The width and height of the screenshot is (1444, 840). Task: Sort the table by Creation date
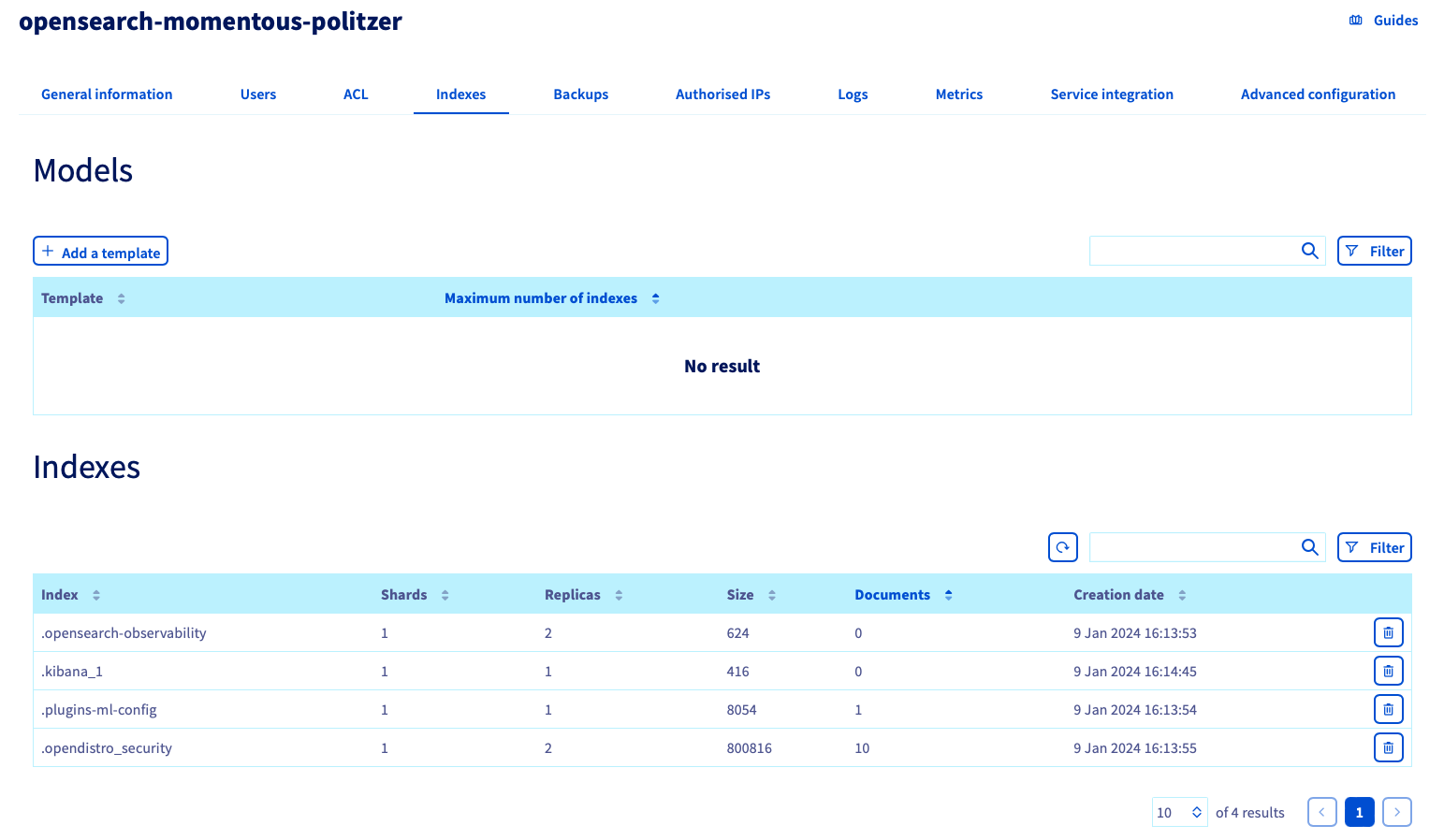(x=1182, y=594)
